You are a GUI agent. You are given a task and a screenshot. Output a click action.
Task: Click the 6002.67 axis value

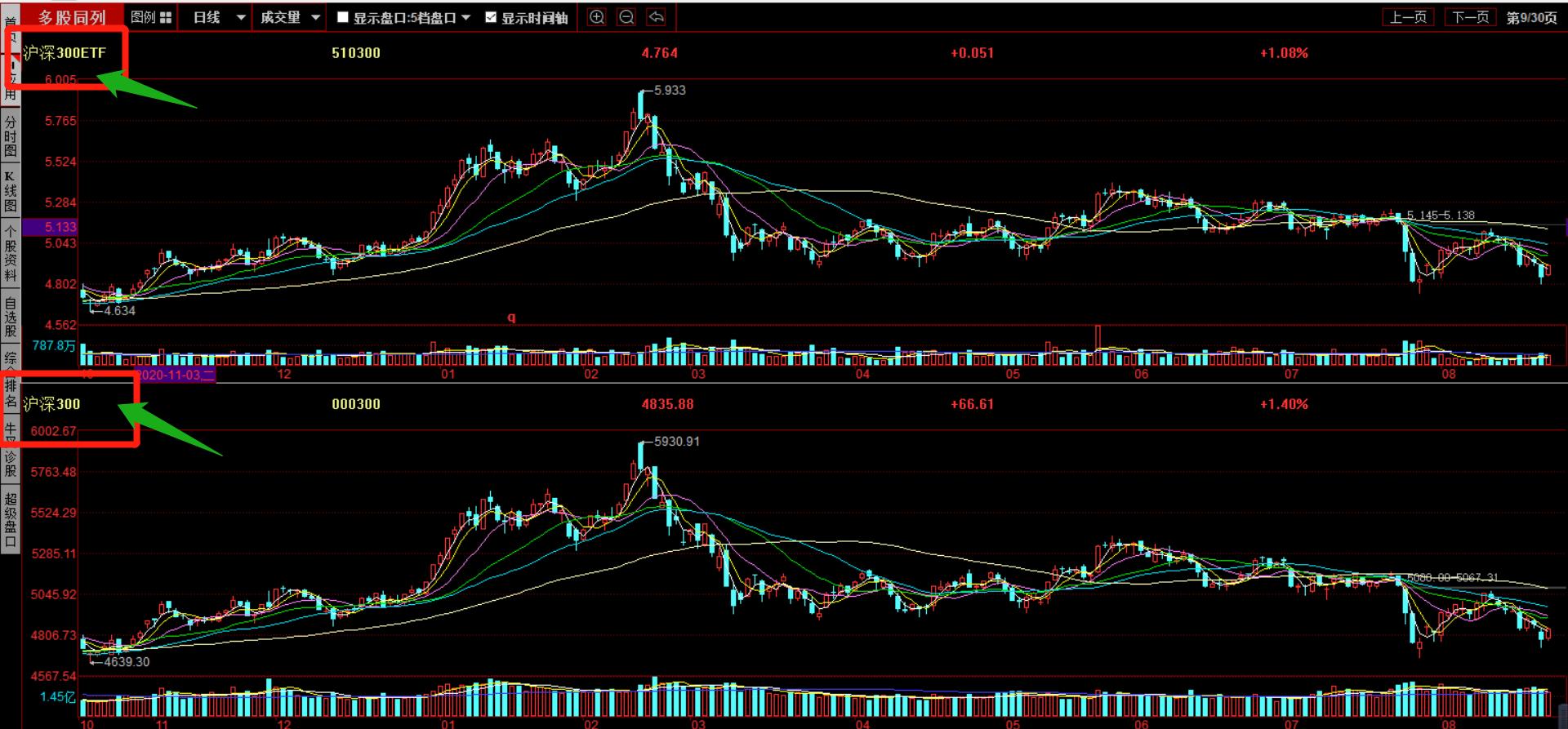pyautogui.click(x=54, y=431)
